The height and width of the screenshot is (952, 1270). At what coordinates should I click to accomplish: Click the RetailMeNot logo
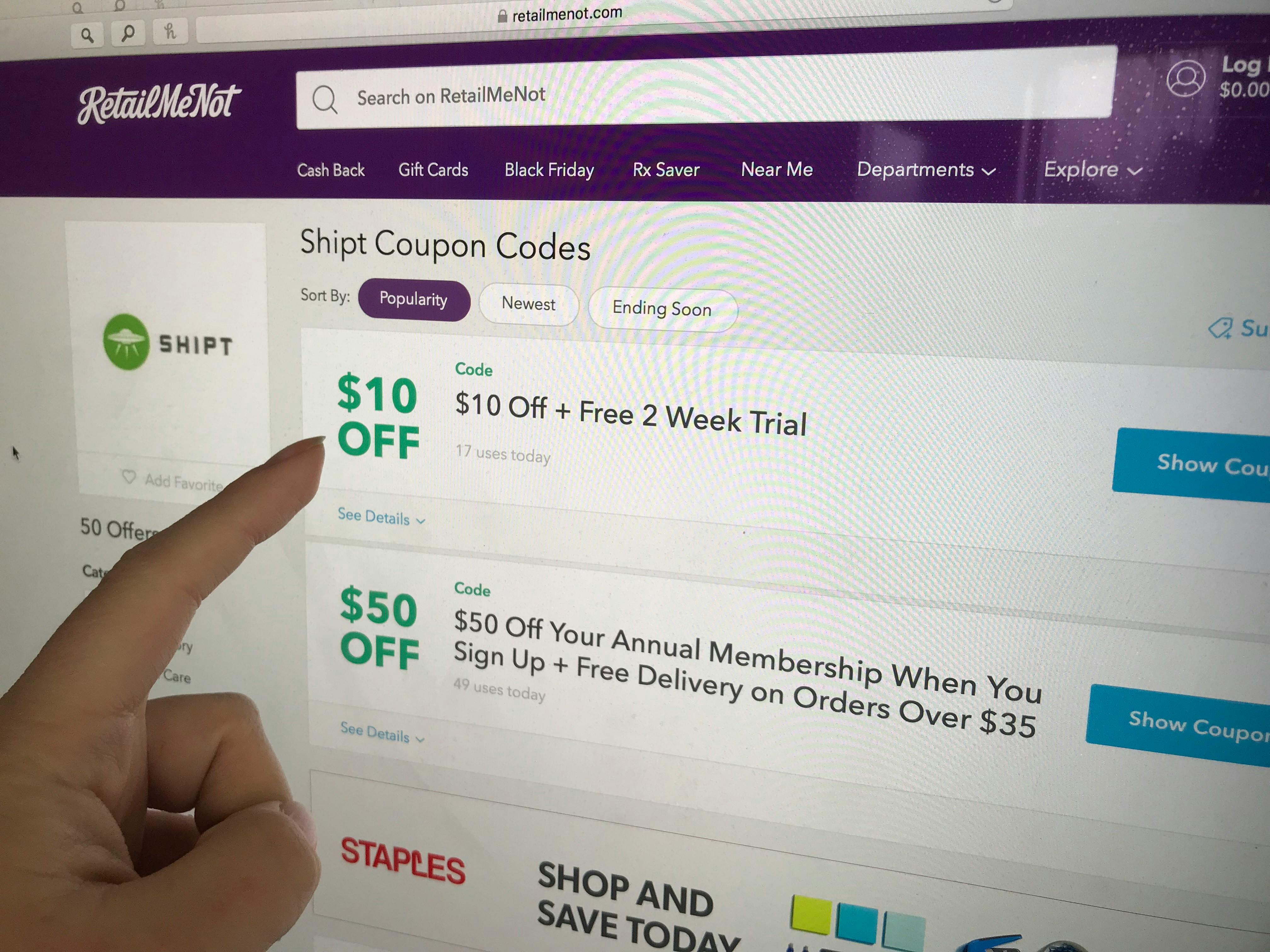[159, 104]
